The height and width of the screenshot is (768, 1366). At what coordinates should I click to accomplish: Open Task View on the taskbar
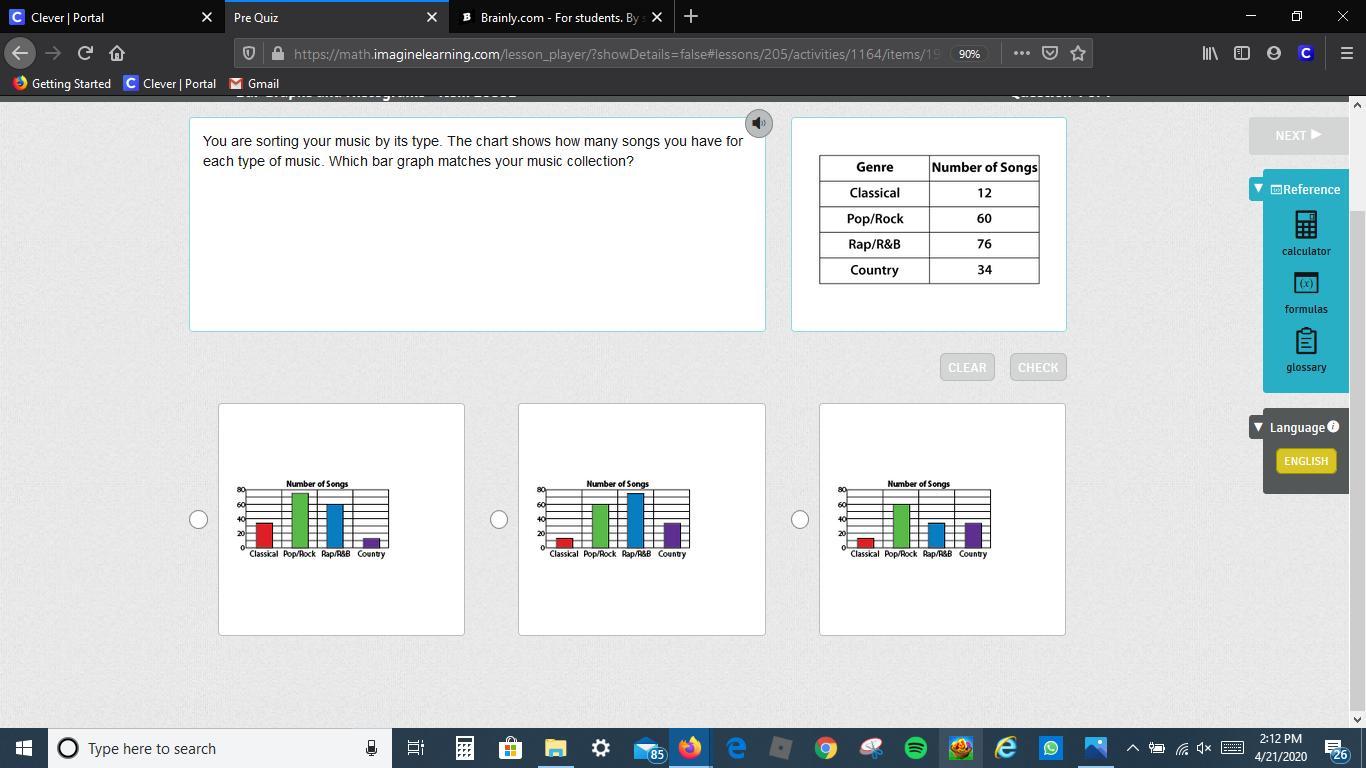click(x=416, y=748)
